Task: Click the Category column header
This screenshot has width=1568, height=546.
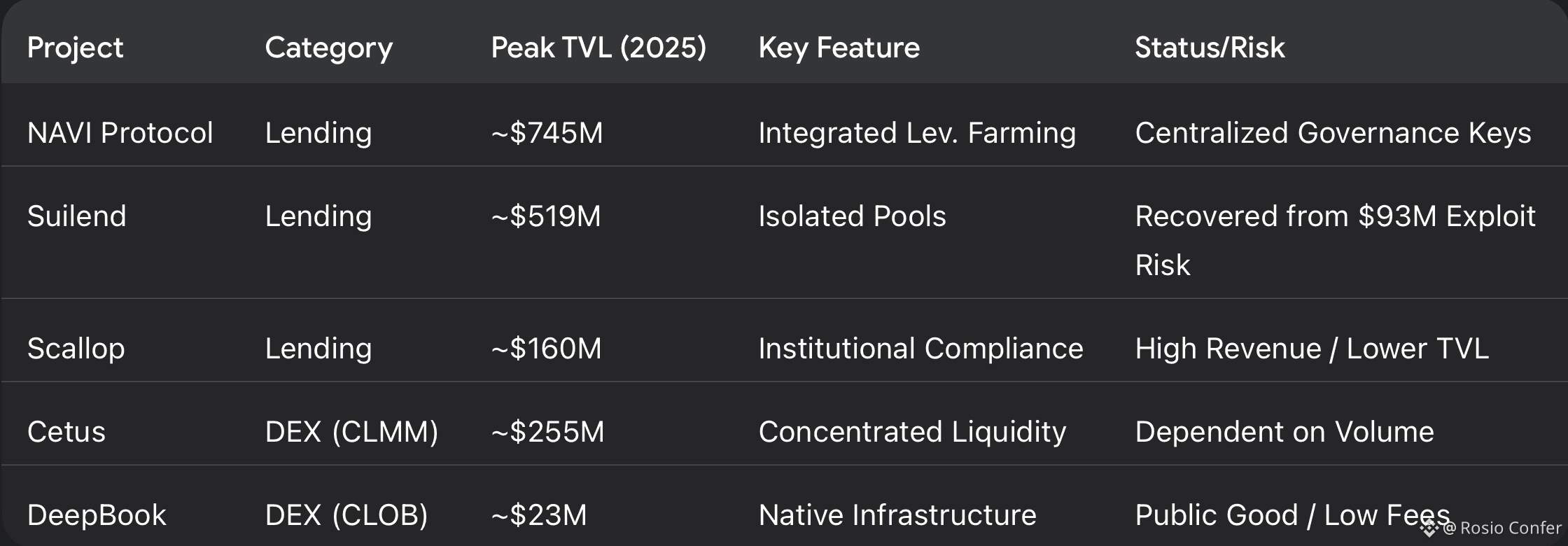Action: point(328,48)
